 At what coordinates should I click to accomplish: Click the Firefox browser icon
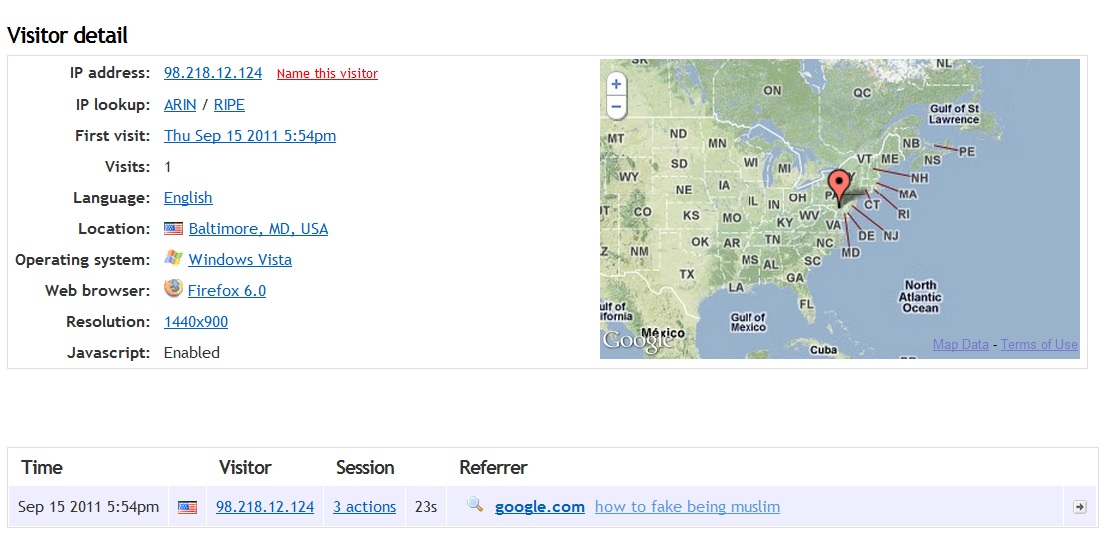pyautogui.click(x=173, y=289)
